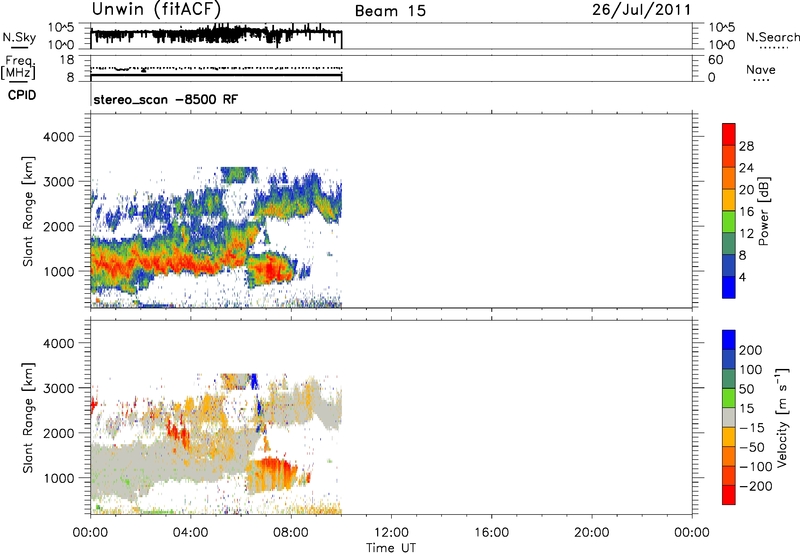Click the Velocity [m s-1] color bar label
Screen dimensions: 800x554
782,417
